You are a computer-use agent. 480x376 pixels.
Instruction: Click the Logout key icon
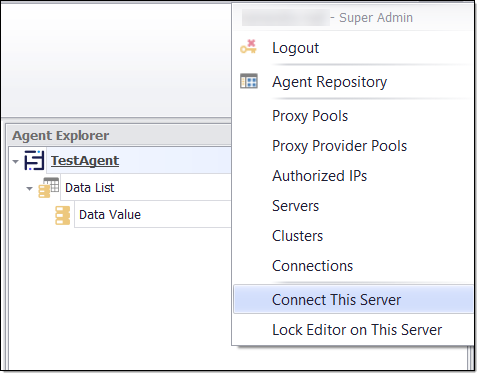[x=249, y=47]
